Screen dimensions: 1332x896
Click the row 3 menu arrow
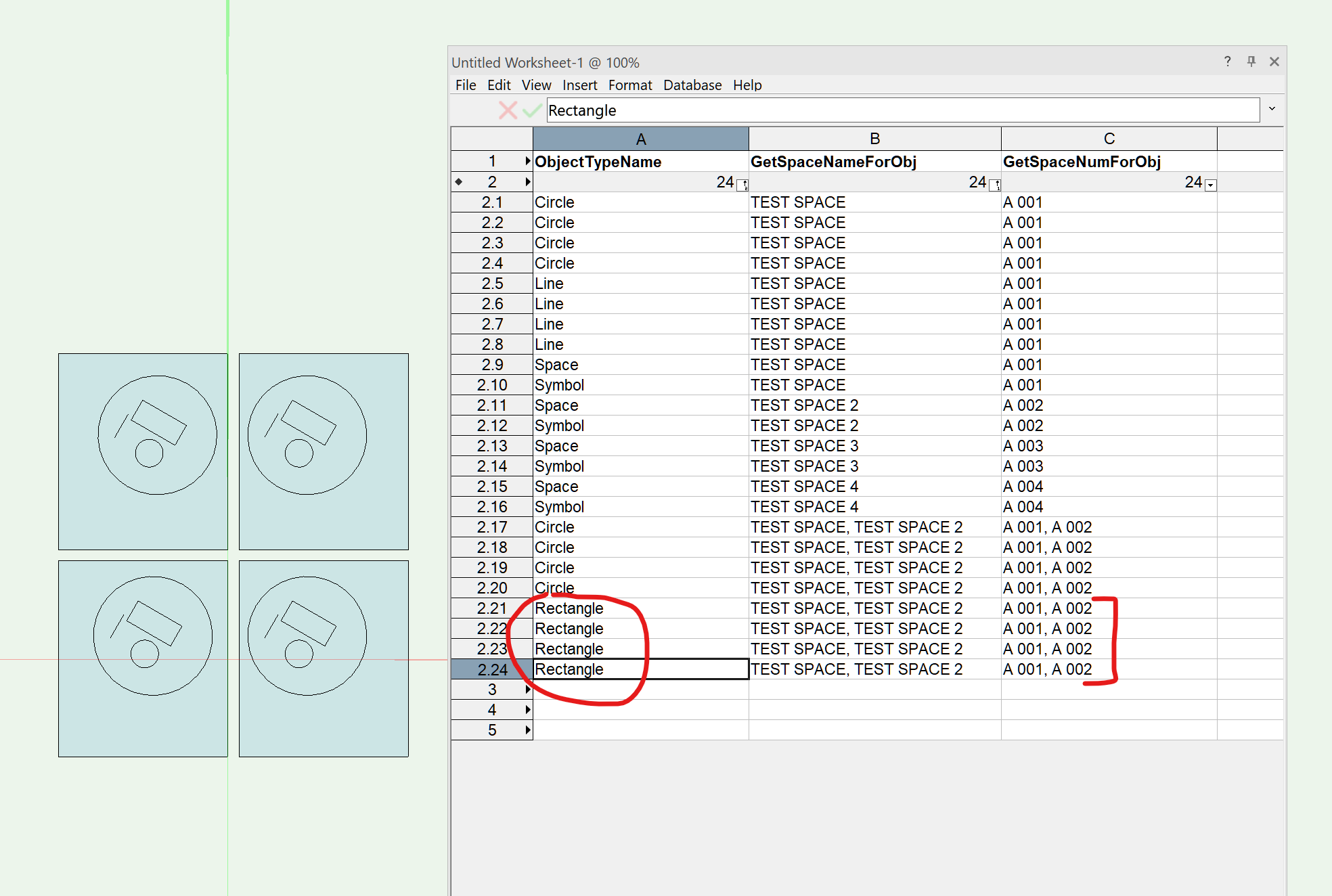(x=527, y=690)
